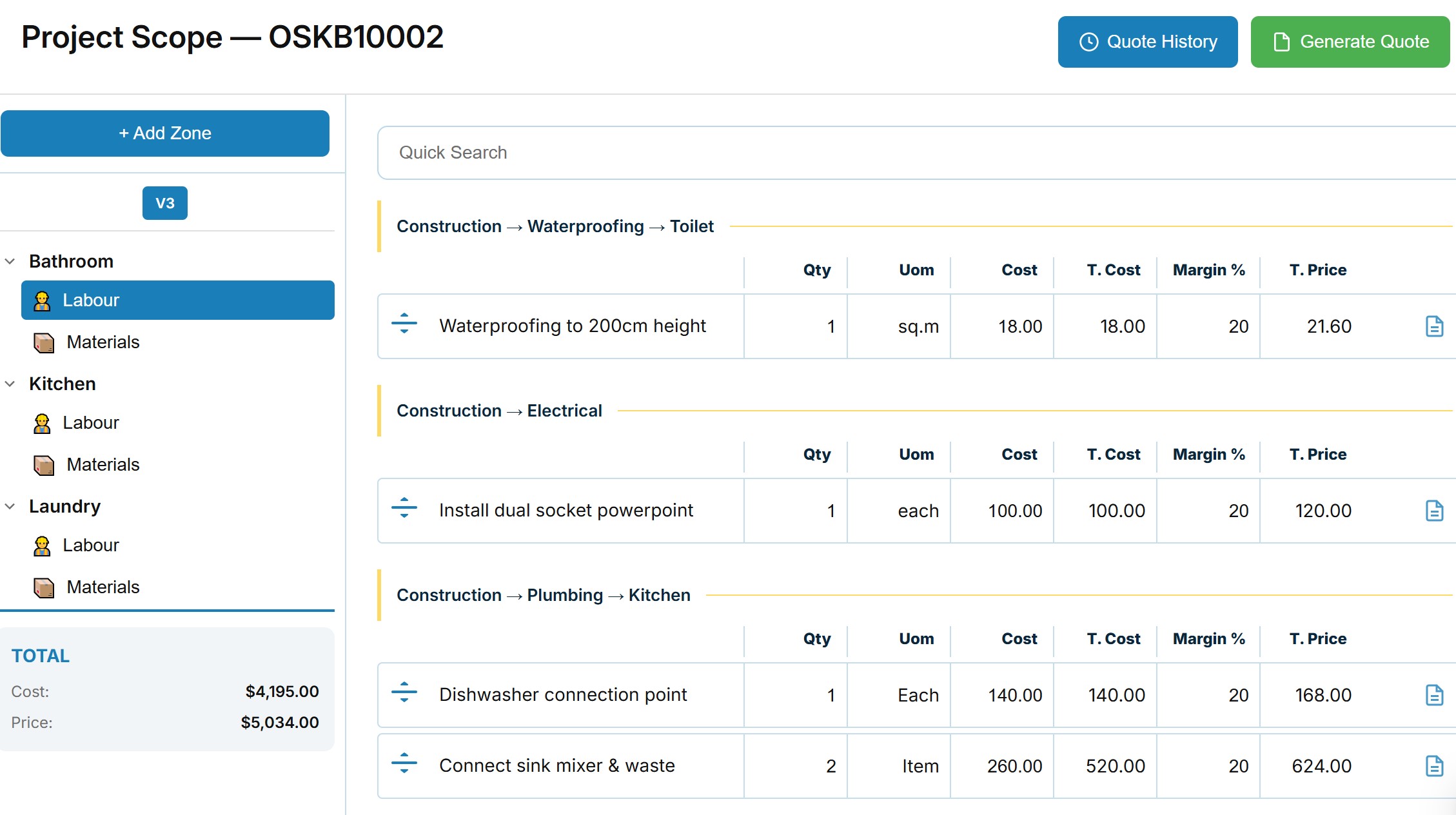The width and height of the screenshot is (1456, 815).
Task: Open document icon for Connect sink mixer & waste
Action: [1434, 766]
